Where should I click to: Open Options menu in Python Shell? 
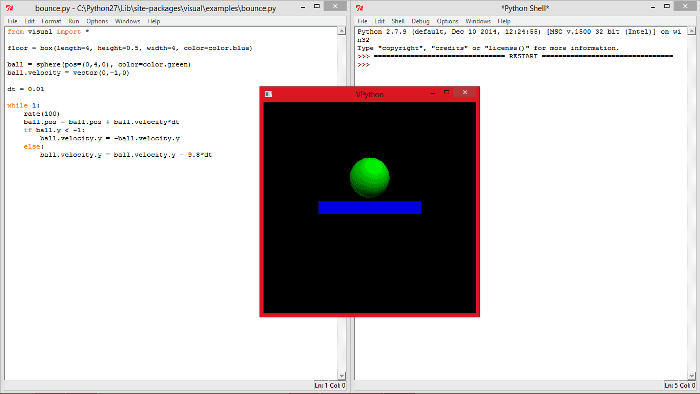tap(447, 21)
